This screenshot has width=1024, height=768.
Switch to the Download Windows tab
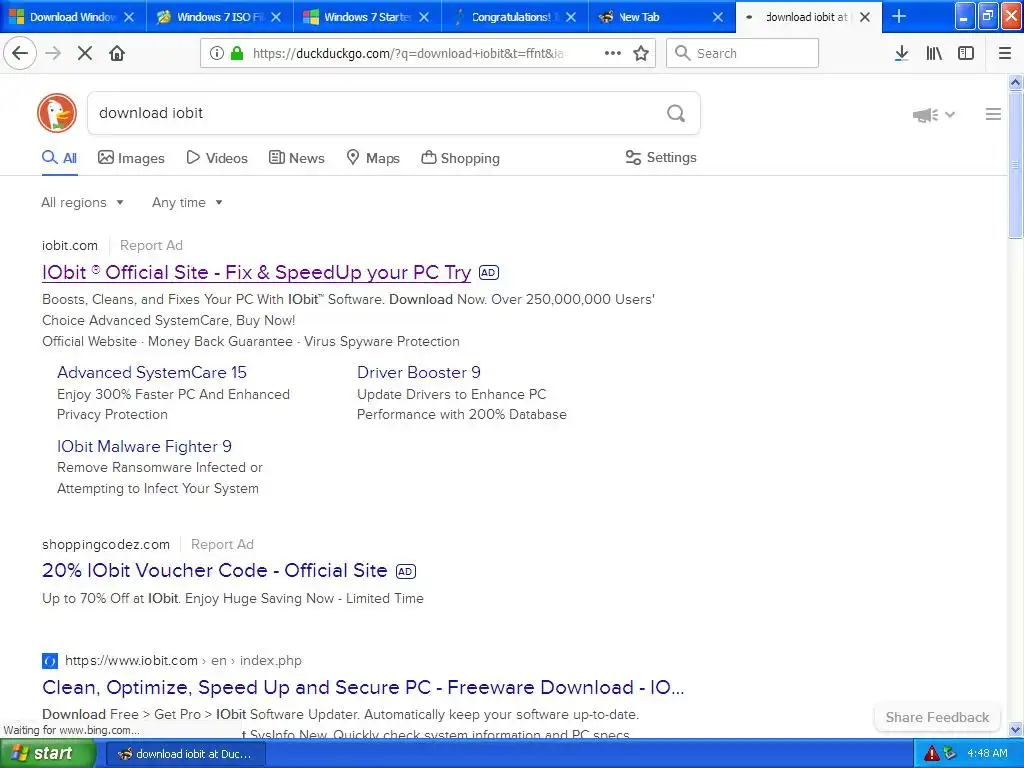click(72, 17)
